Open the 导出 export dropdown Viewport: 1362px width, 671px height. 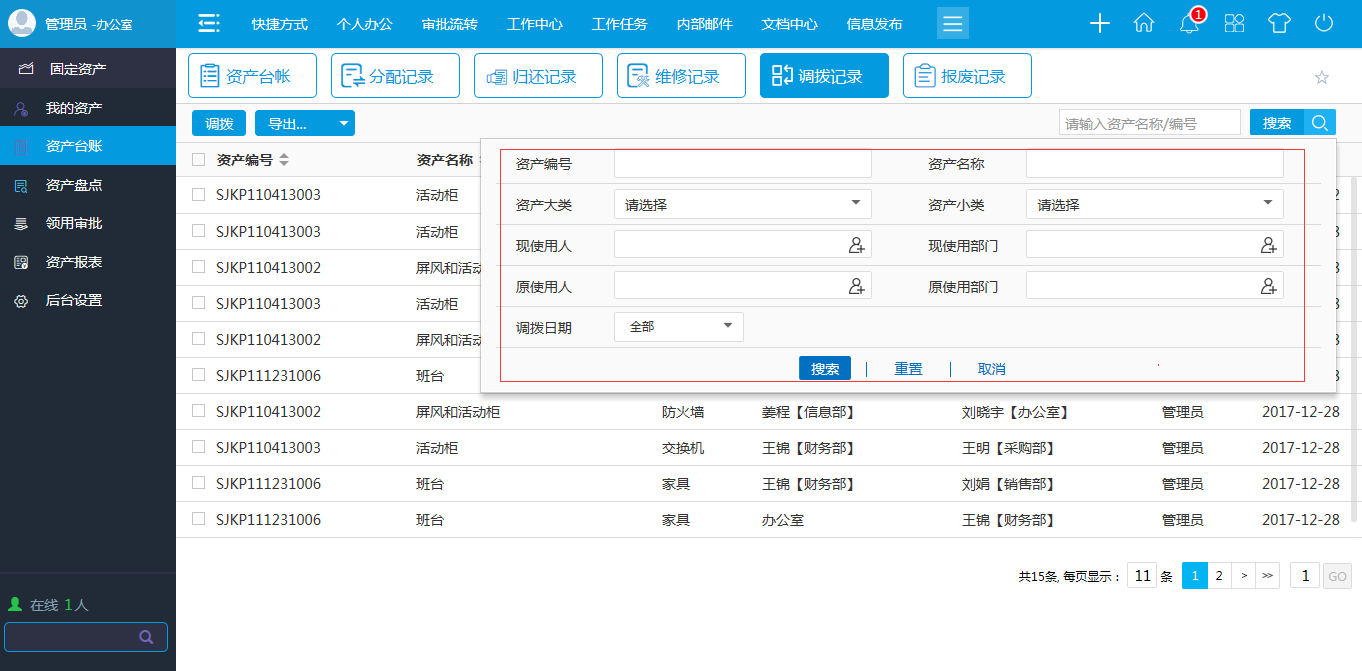(304, 122)
